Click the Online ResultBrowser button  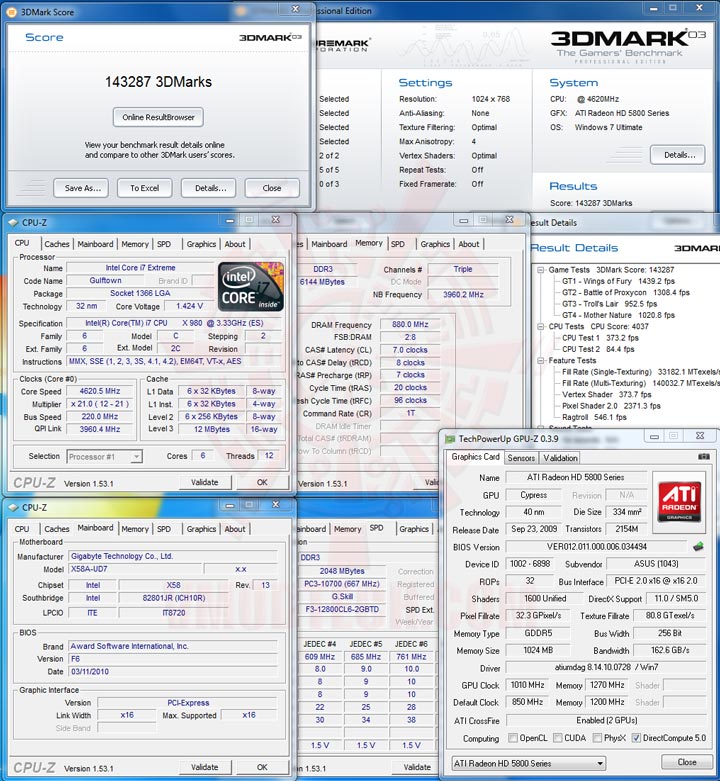tap(158, 117)
